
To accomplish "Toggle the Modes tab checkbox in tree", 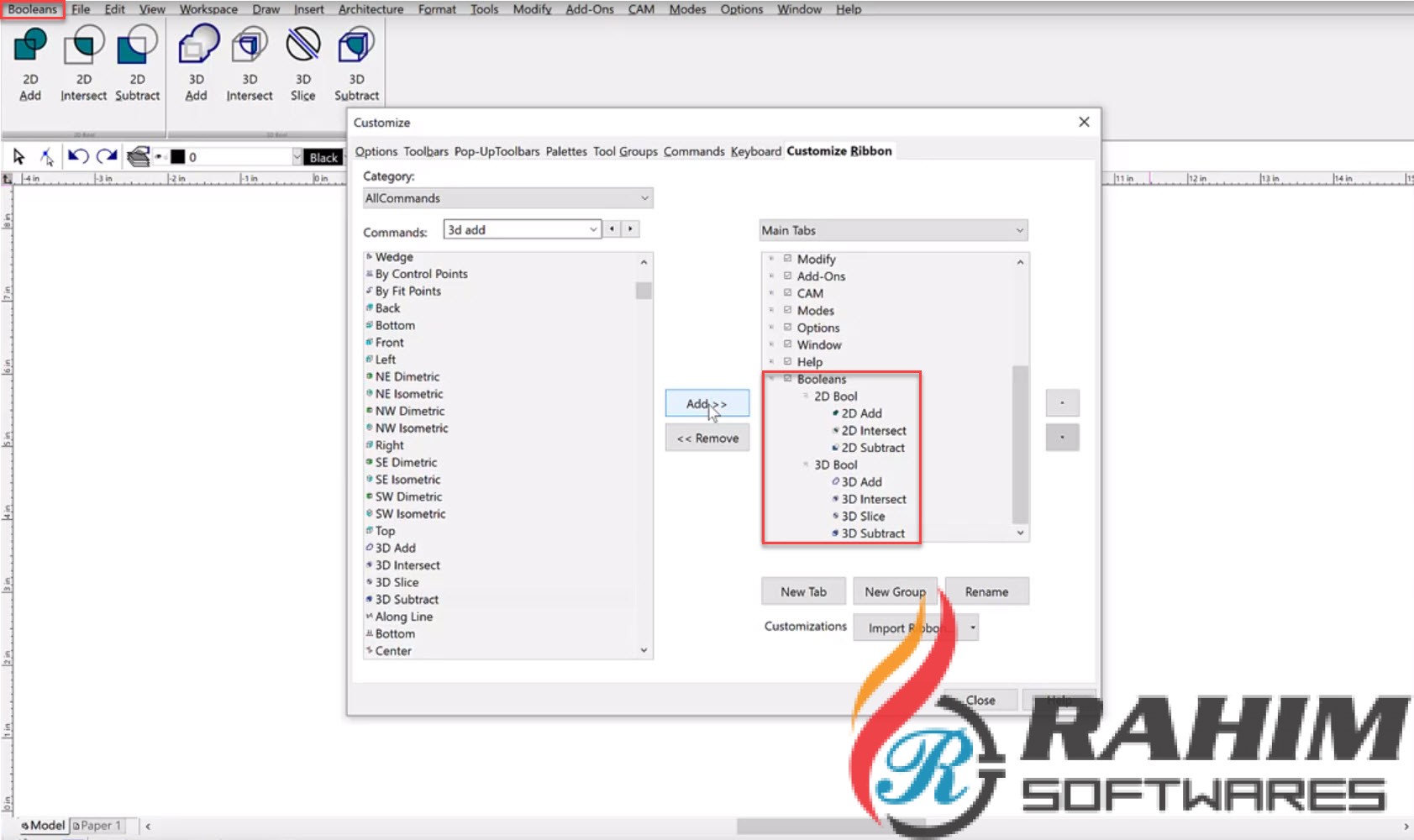I will (787, 310).
